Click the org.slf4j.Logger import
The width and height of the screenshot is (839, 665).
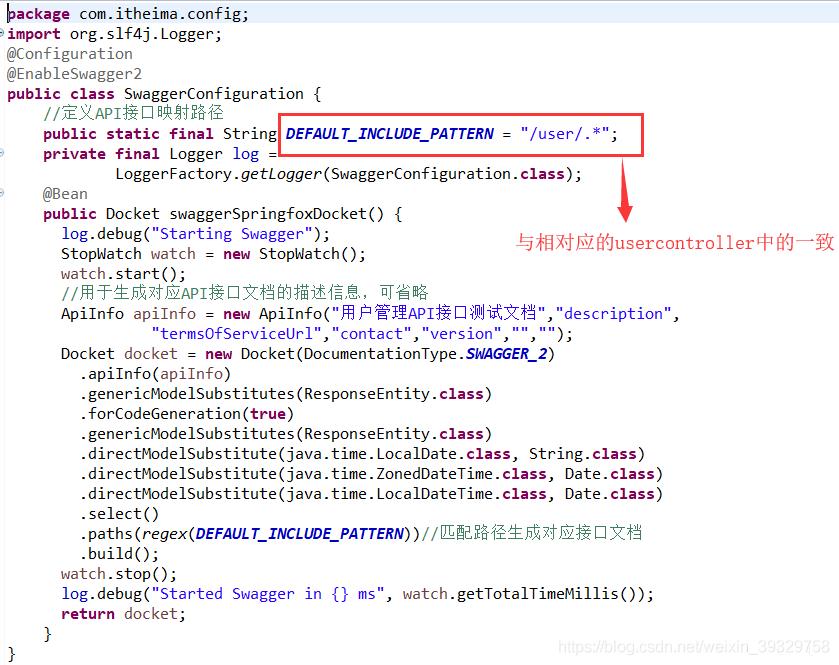pos(142,34)
